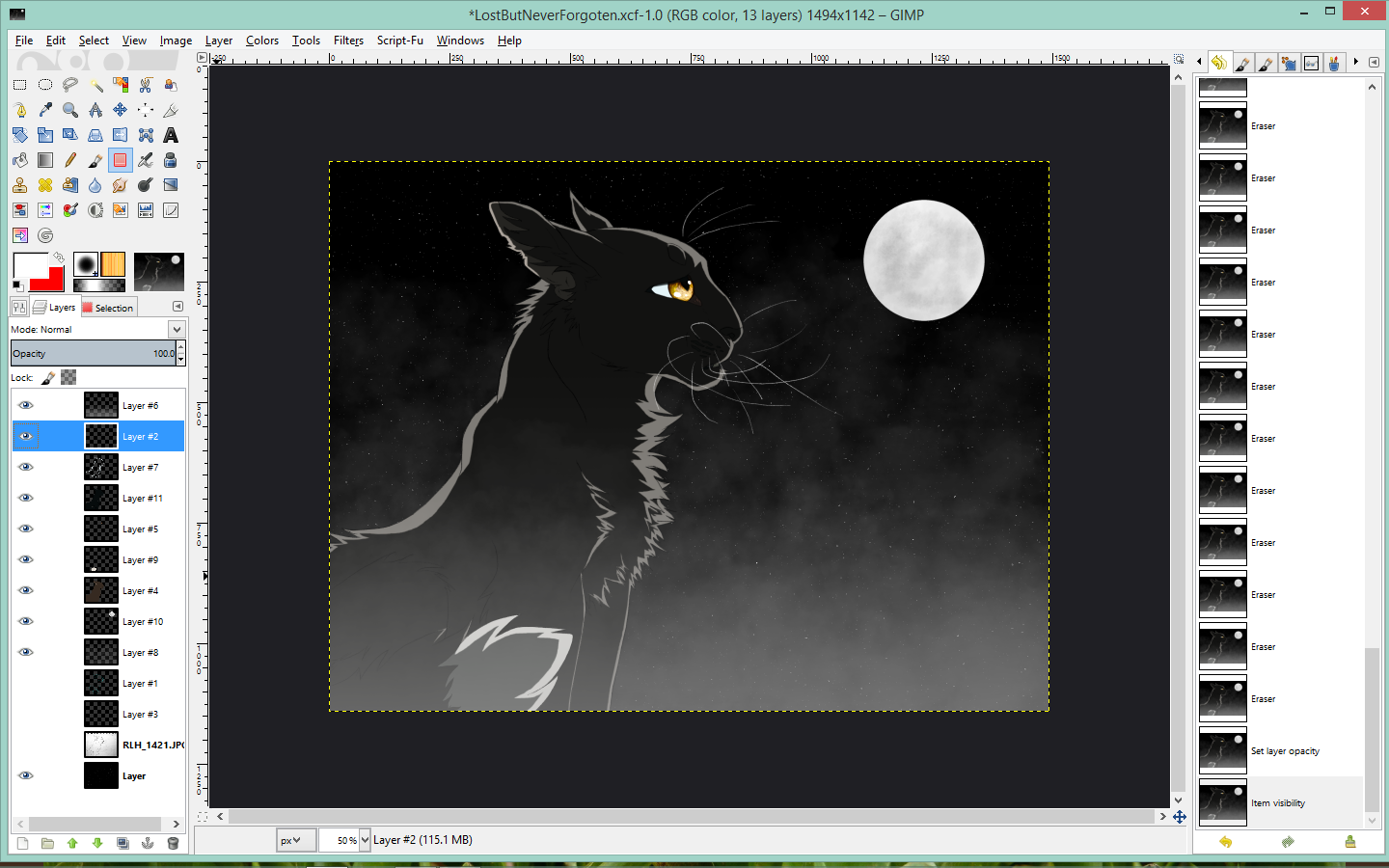Open the px units dropdown
The image size is (1389, 868).
[295, 840]
